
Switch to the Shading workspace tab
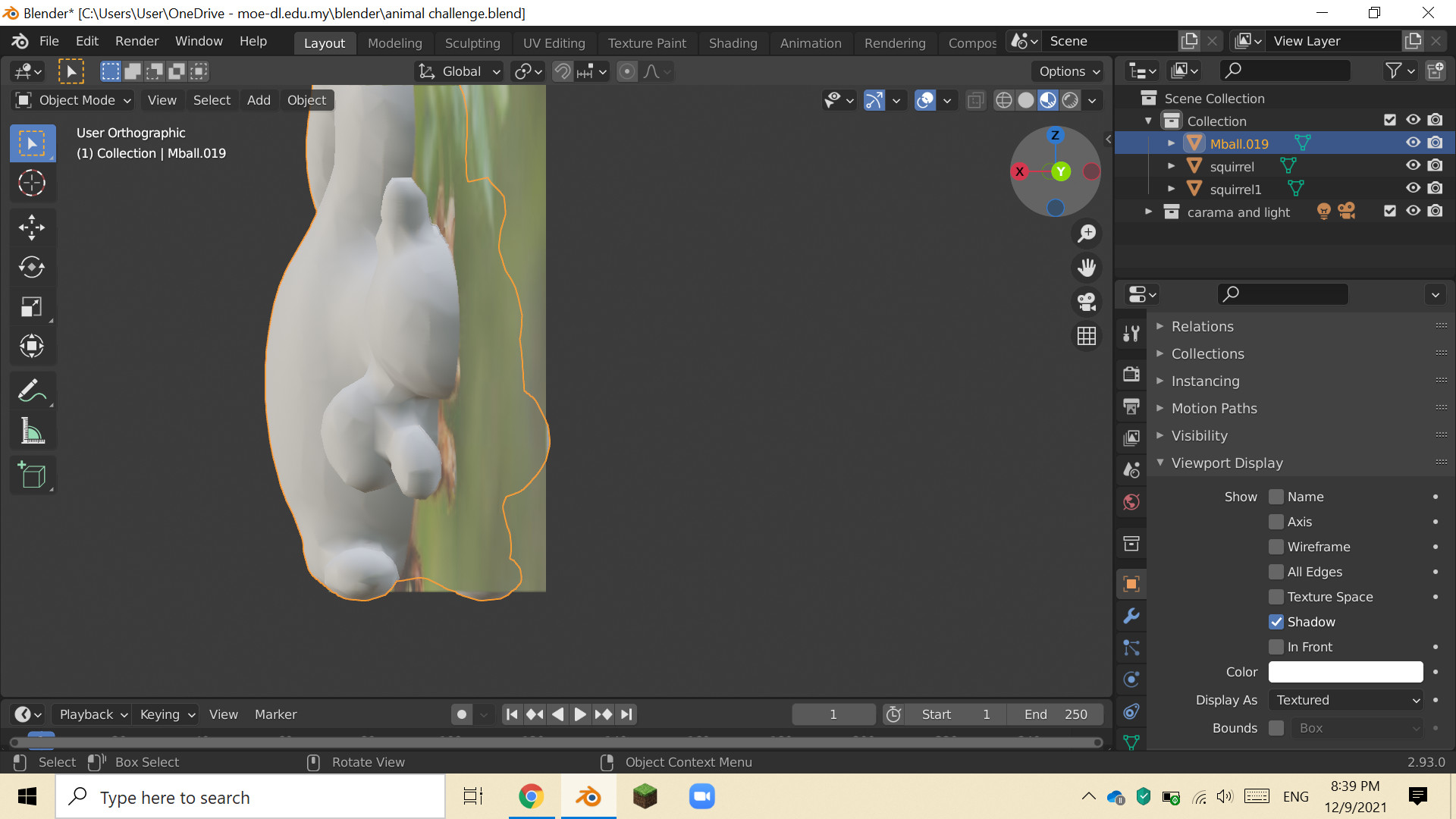pyautogui.click(x=733, y=42)
